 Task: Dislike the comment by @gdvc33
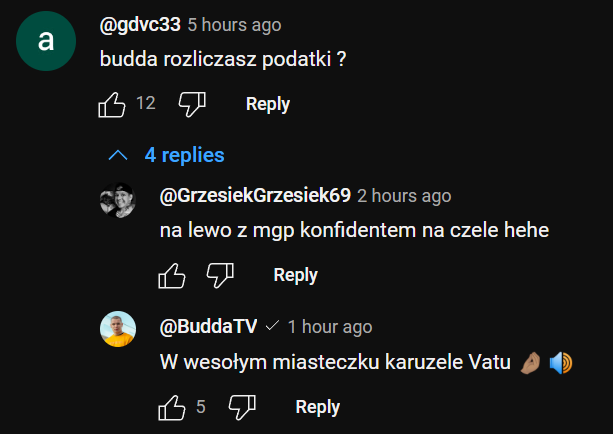(191, 103)
